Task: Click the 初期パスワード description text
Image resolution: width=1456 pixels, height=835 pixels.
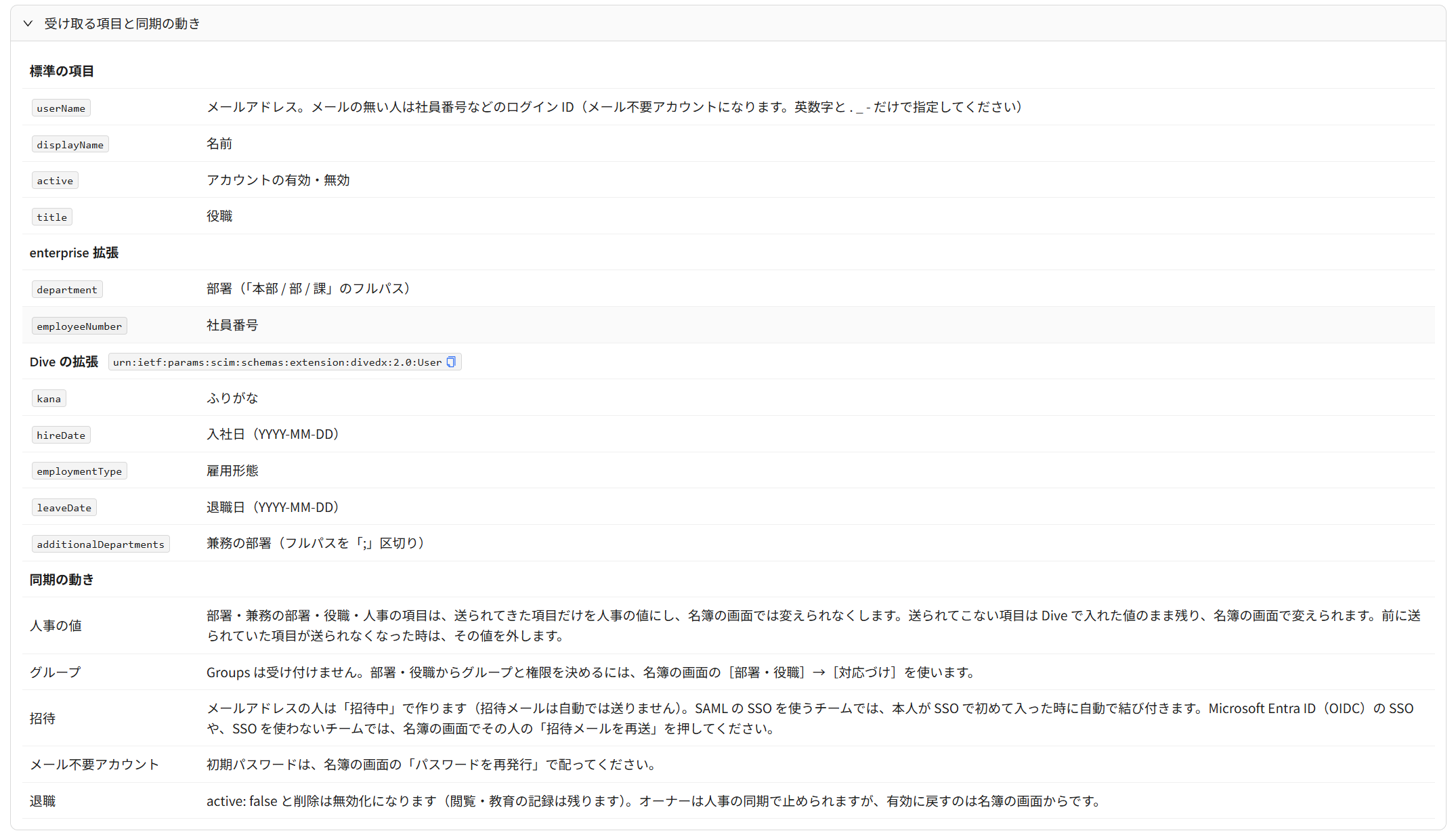Action: (x=432, y=765)
